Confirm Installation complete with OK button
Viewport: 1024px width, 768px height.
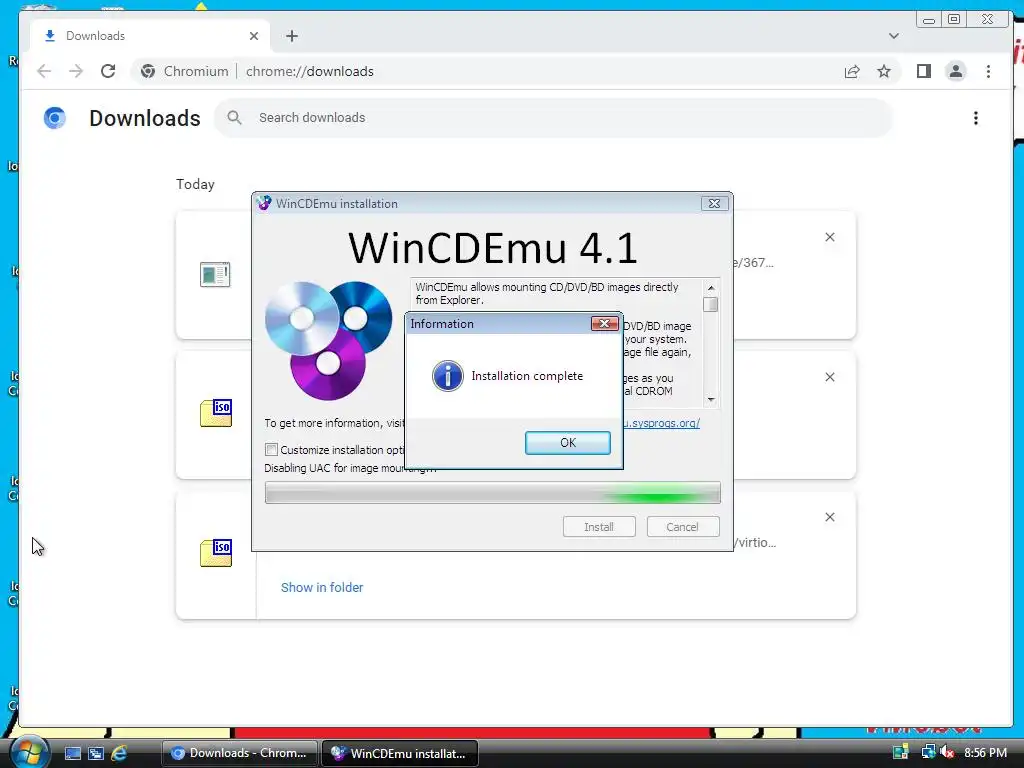[568, 443]
